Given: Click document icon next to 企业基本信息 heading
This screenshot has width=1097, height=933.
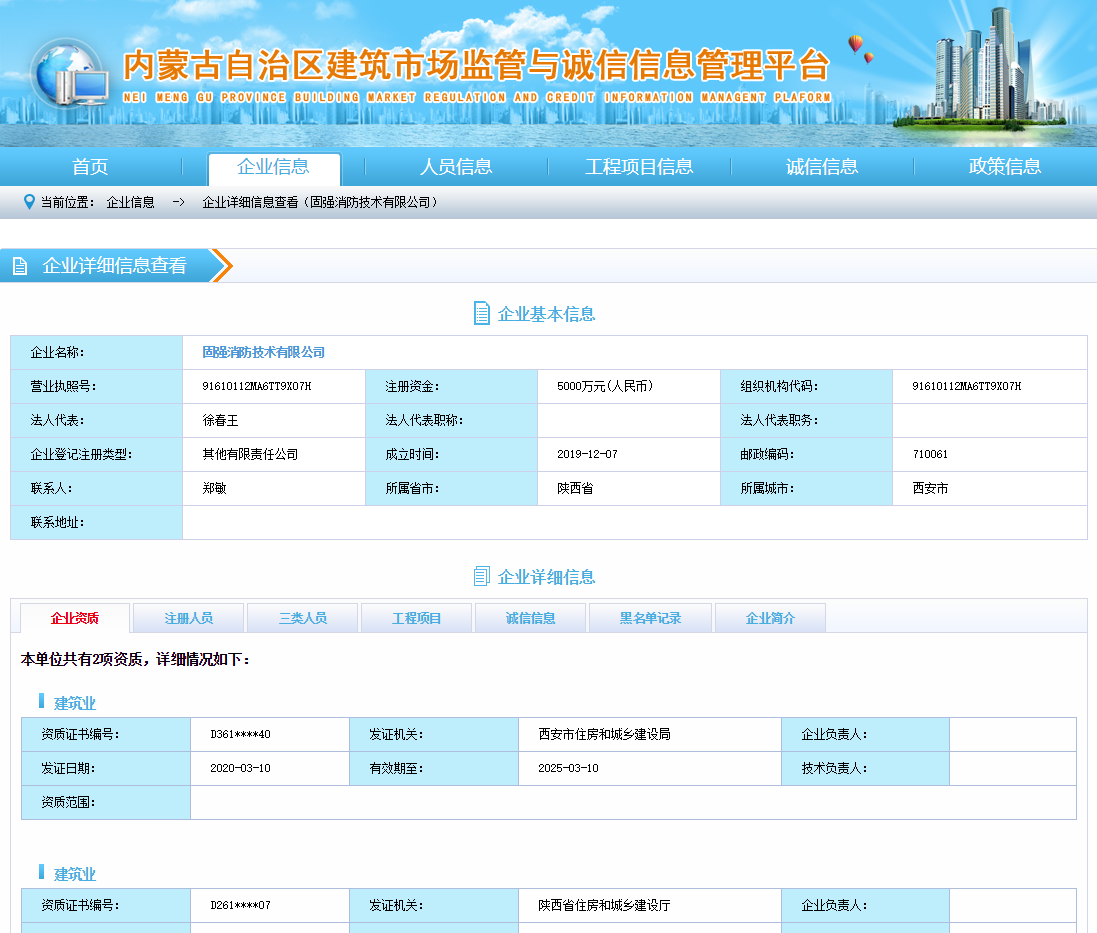Looking at the screenshot, I should [483, 313].
